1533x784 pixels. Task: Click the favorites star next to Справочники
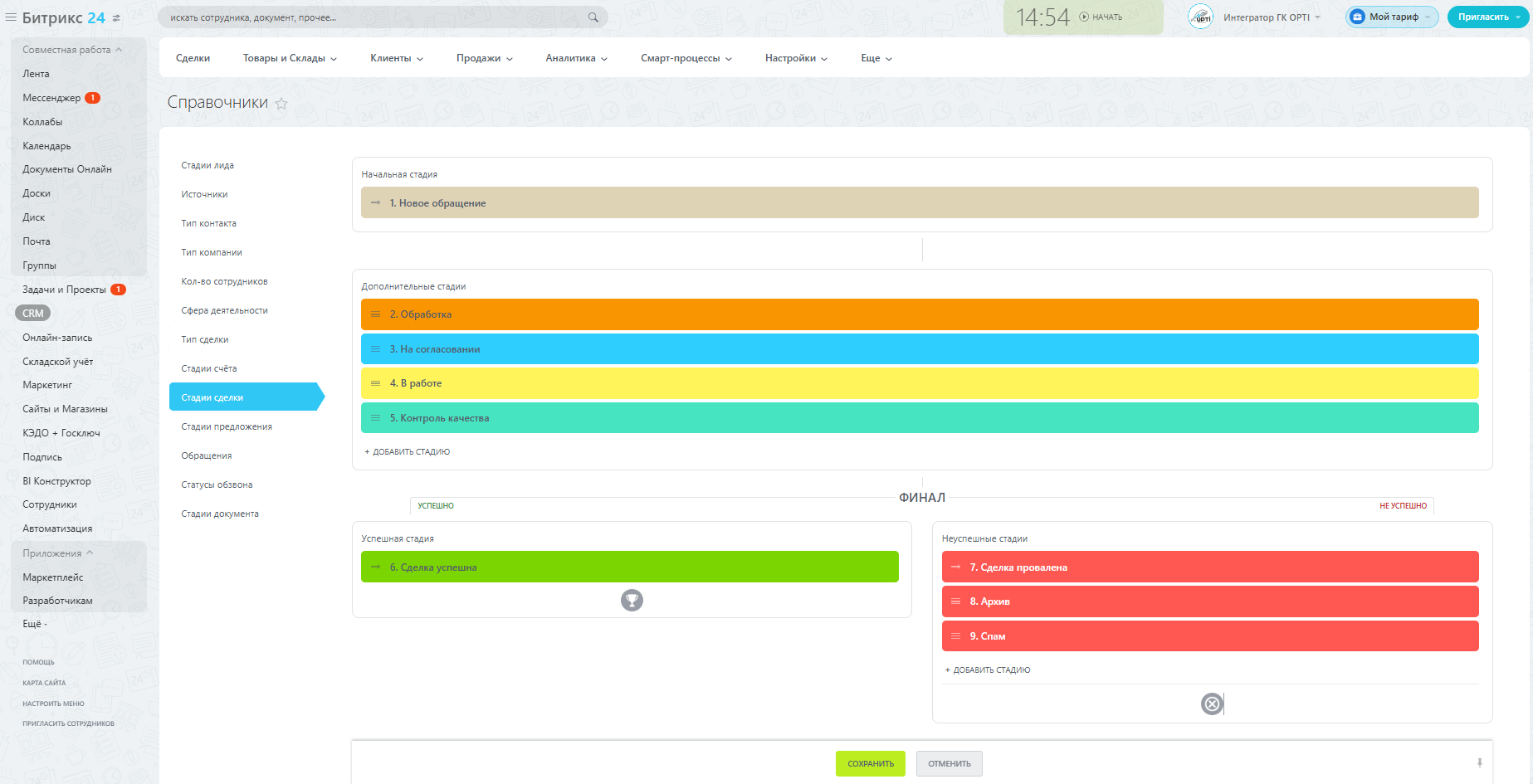(x=281, y=104)
